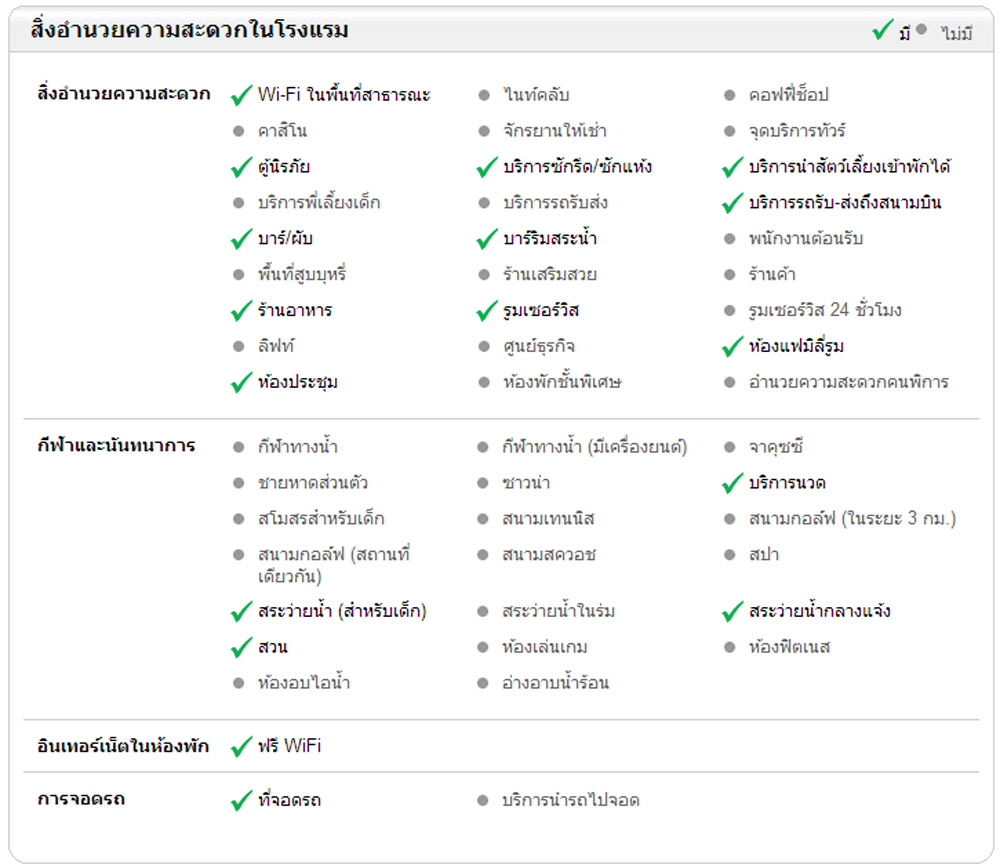Click the green มี legend checkmark in header

[x=882, y=31]
